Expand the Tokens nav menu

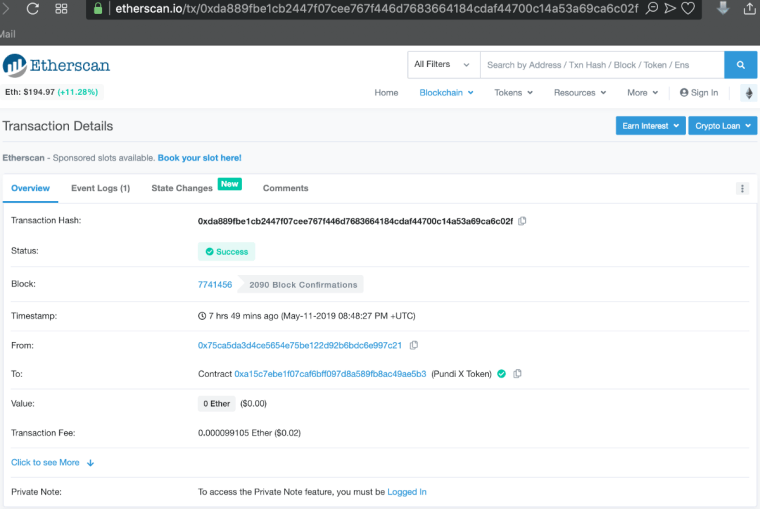[513, 93]
